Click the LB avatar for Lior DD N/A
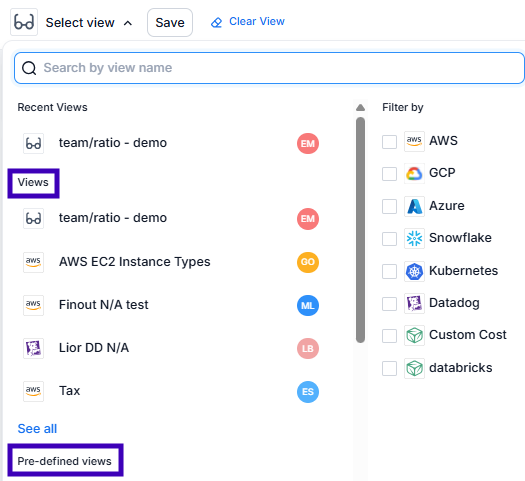Screen dimensions: 525x481 tap(308, 348)
